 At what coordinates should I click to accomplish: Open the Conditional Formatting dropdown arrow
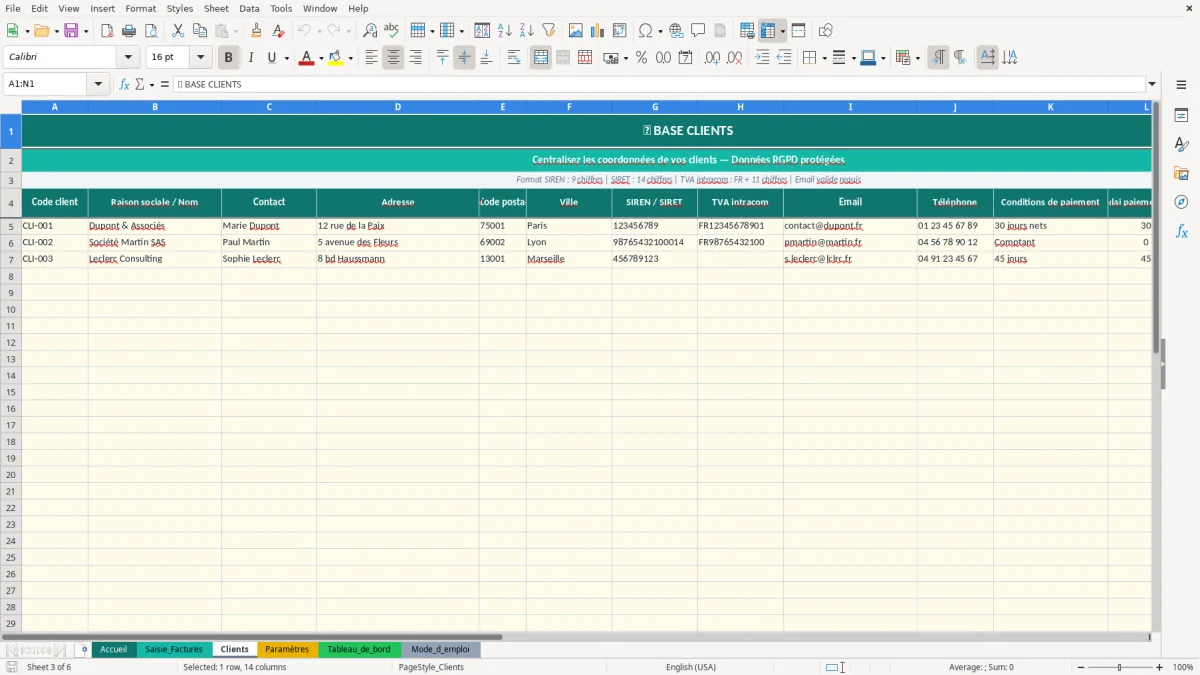pos(917,58)
